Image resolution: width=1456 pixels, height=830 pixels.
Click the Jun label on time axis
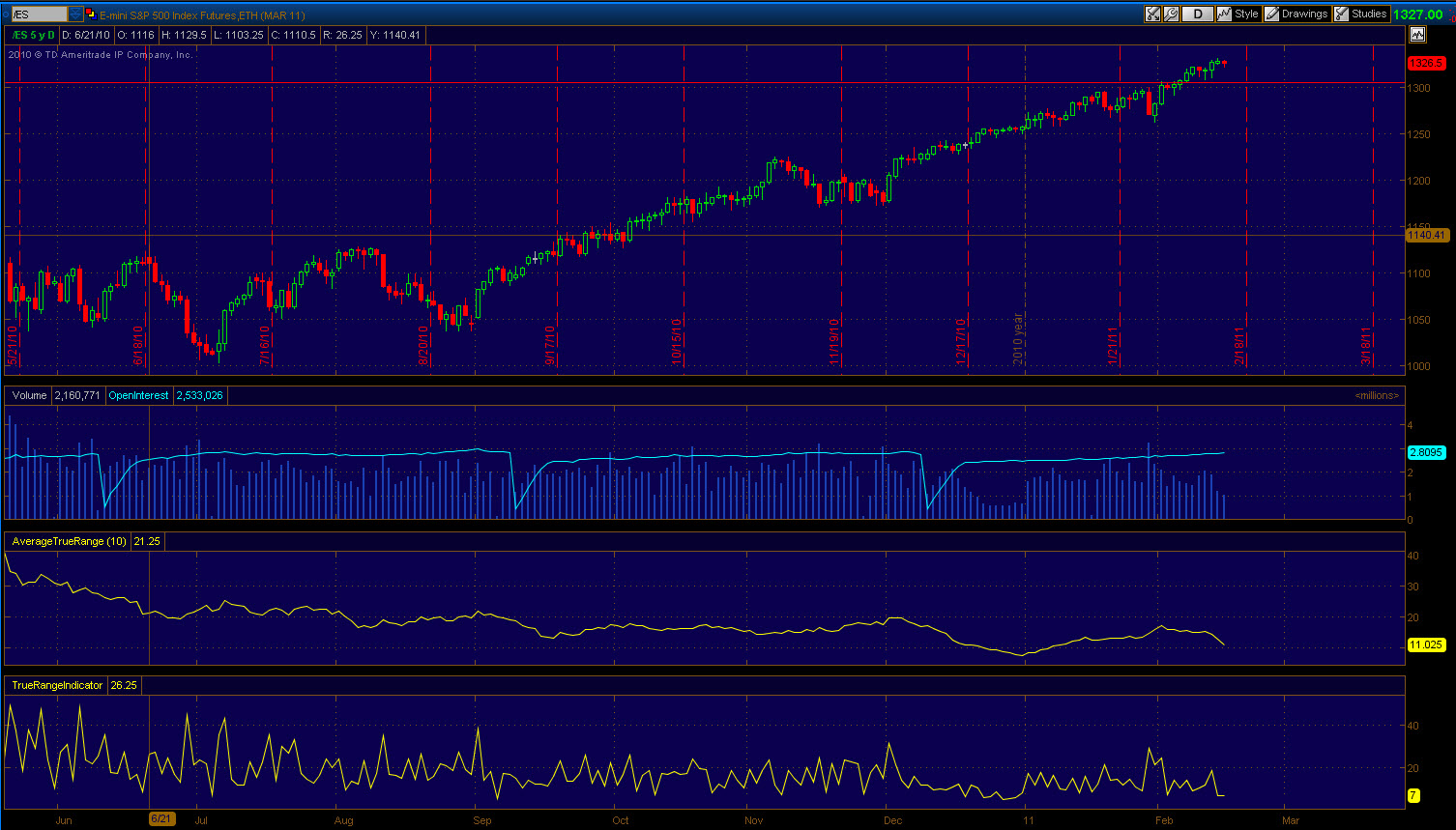pyautogui.click(x=64, y=820)
